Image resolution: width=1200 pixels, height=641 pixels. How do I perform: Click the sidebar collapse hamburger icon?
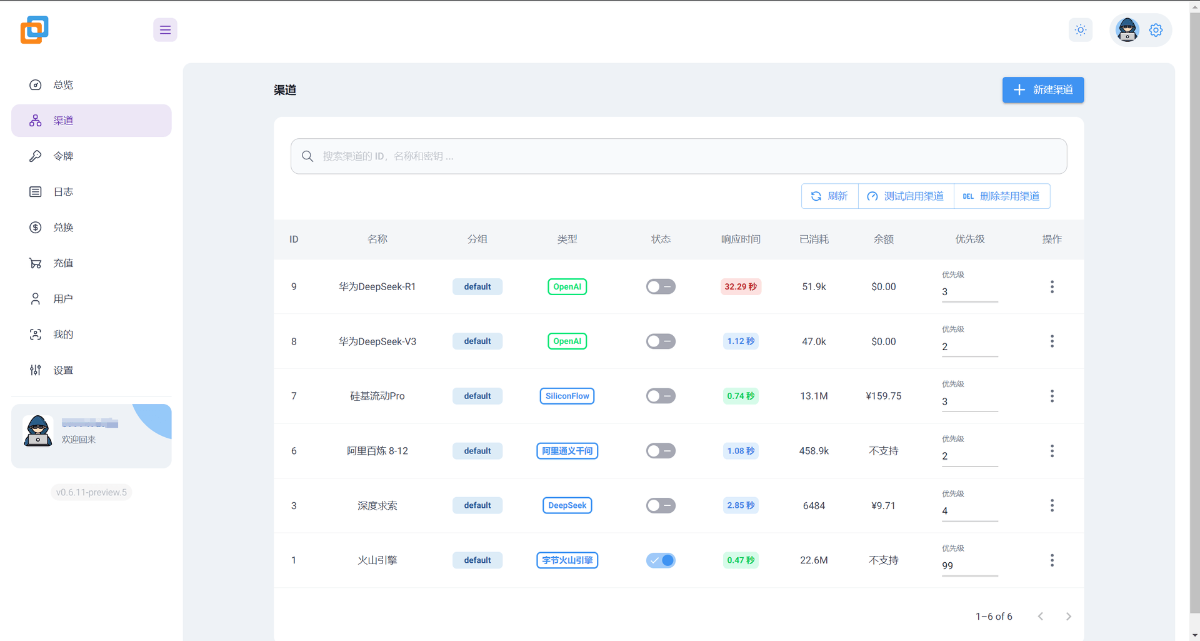pos(165,29)
